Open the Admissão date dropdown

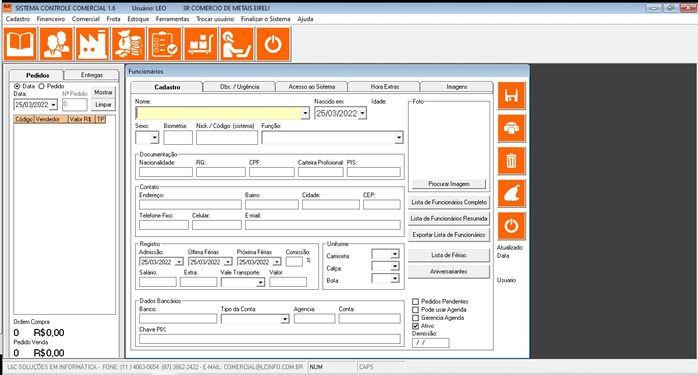(179, 262)
